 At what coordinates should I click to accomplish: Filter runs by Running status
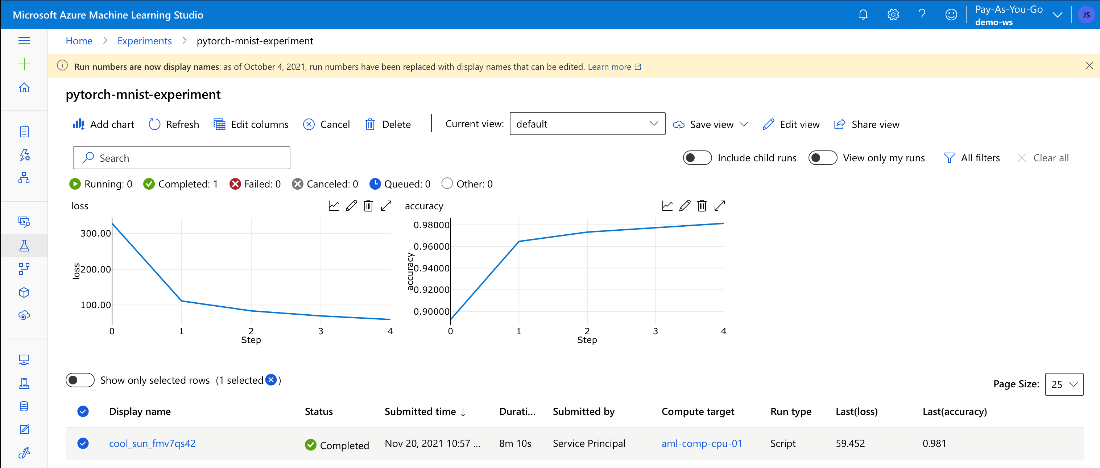pos(101,184)
